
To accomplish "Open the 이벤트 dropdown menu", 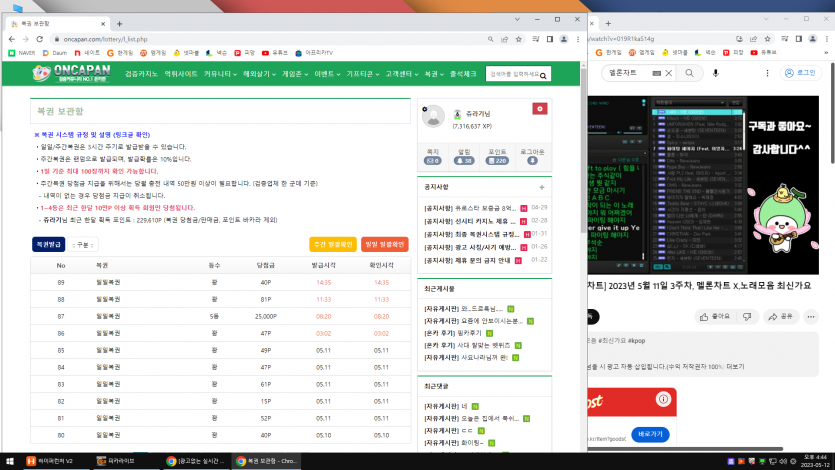I will click(x=327, y=74).
